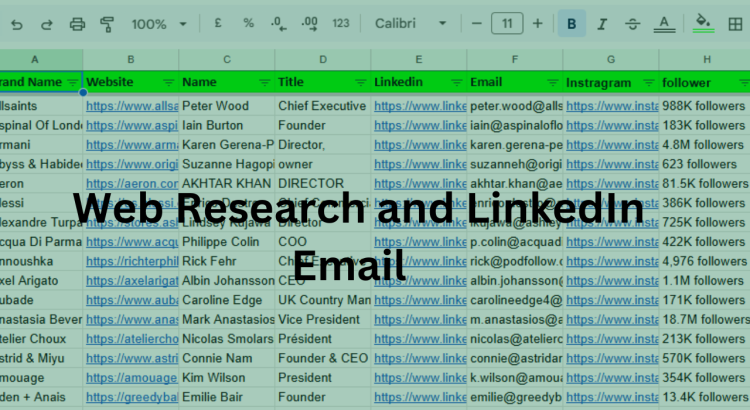Open the zoom level 100% dropdown
Image resolution: width=750 pixels, height=410 pixels.
click(159, 24)
